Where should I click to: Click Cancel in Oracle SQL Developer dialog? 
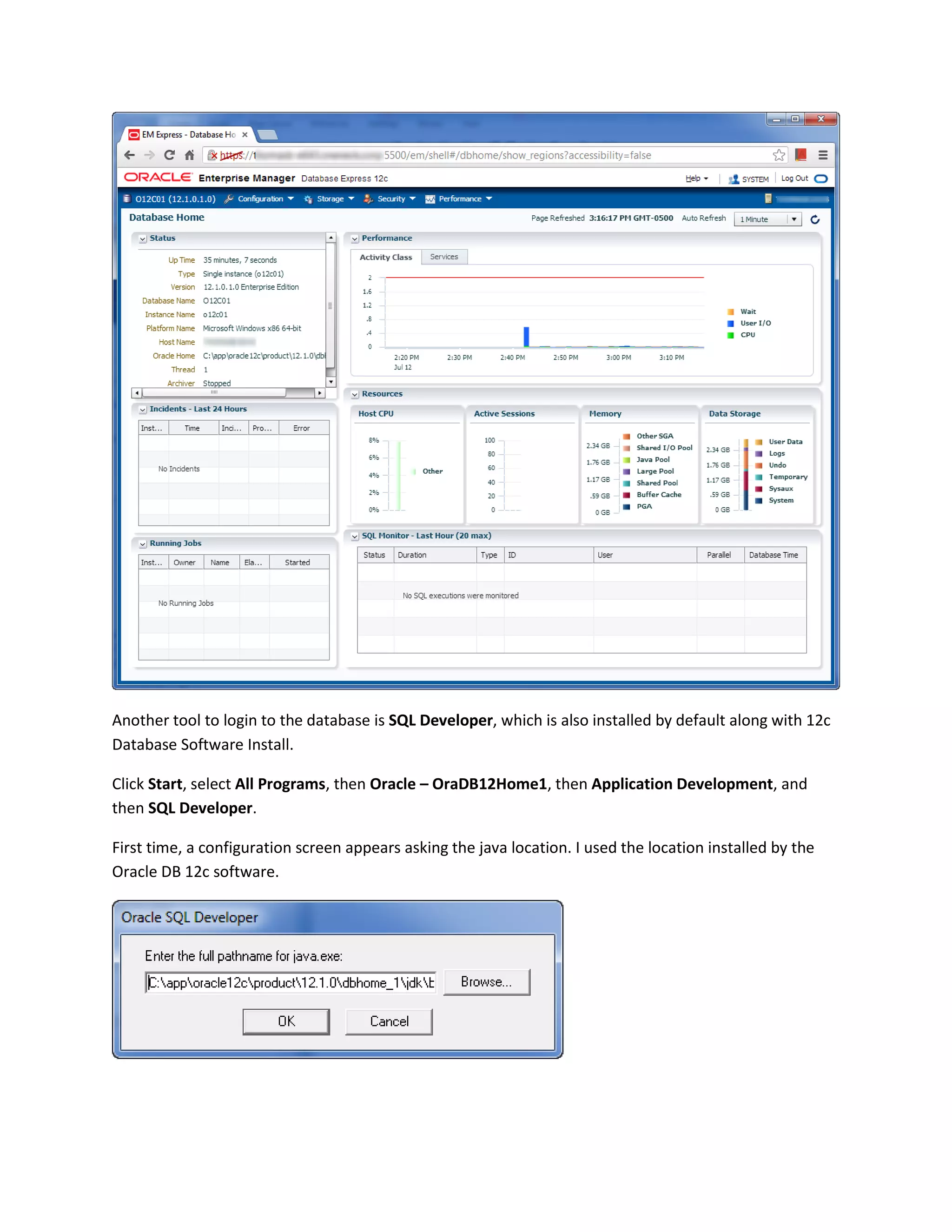389,1021
